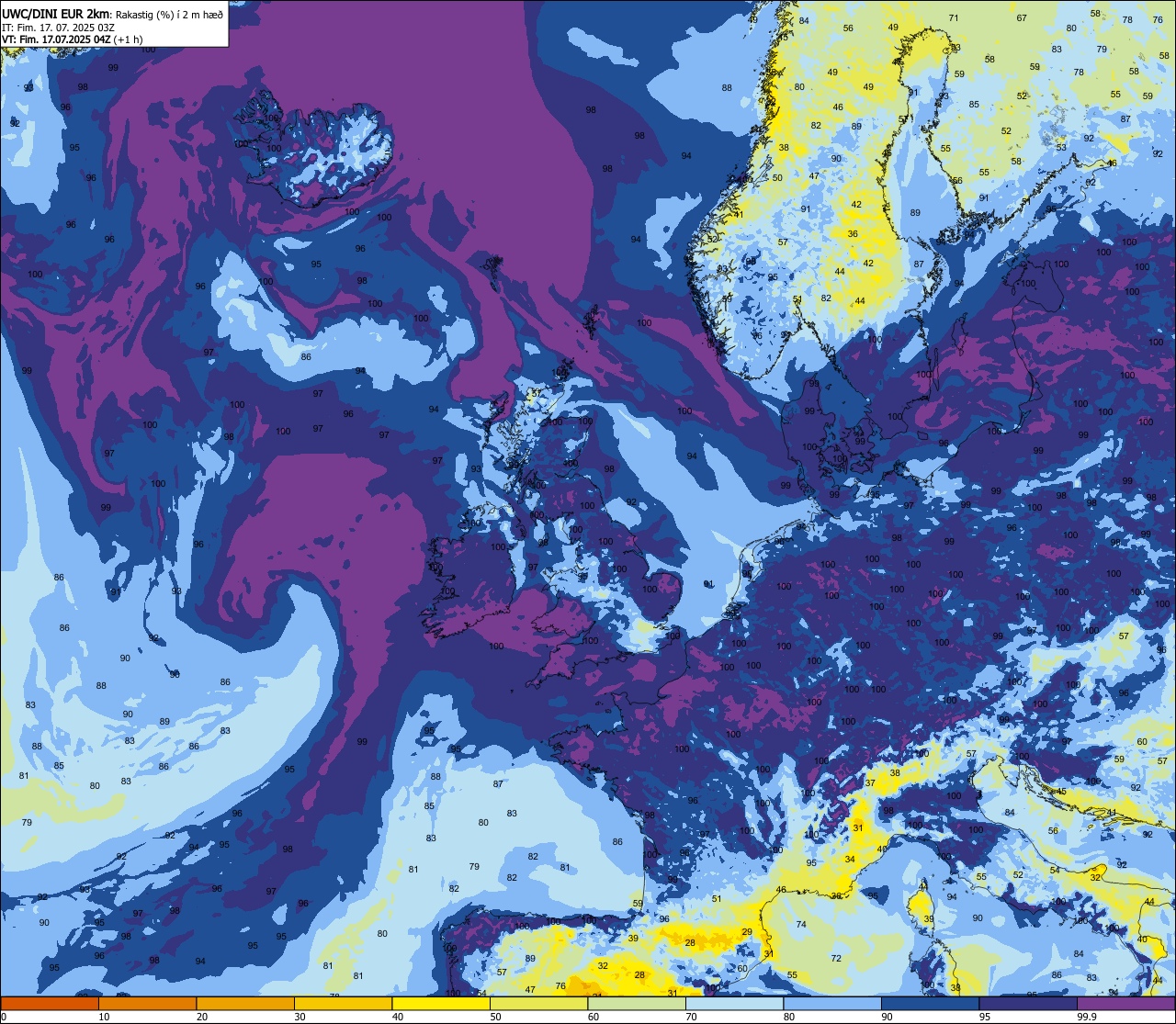The image size is (1176, 1024).
Task: Click the legend tick label '80'
Action: click(788, 1017)
